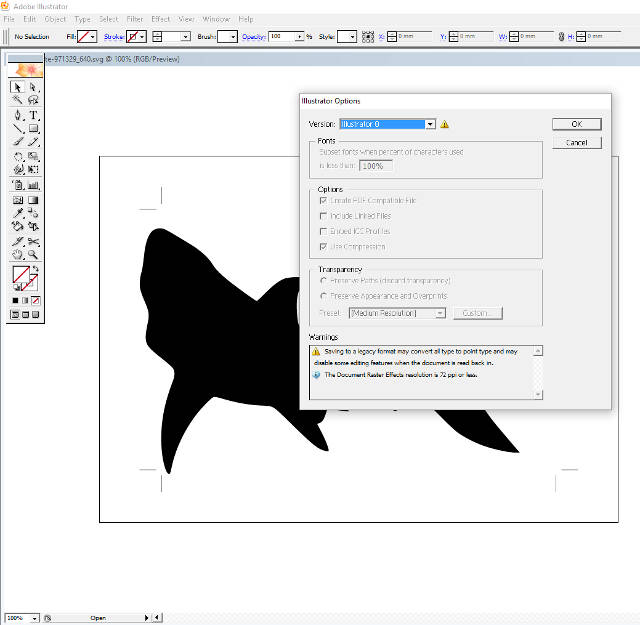Open the Effect menu
This screenshot has height=625, width=640.
(x=161, y=19)
